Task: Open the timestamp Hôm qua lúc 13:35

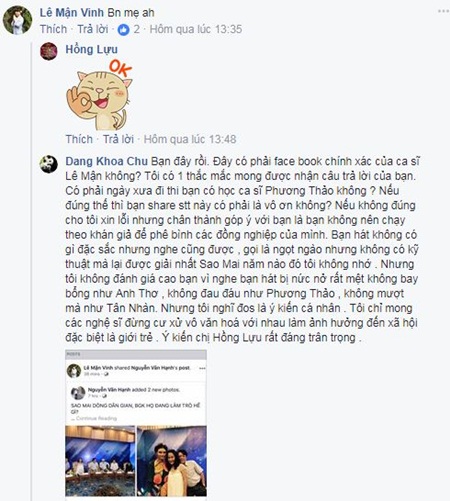Action: [x=196, y=29]
